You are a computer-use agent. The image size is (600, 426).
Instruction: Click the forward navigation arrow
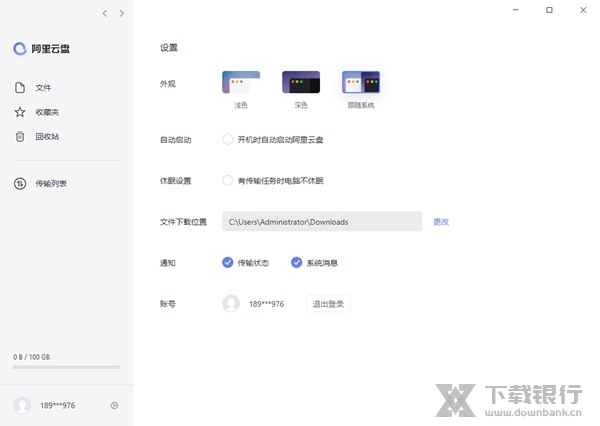tap(122, 13)
